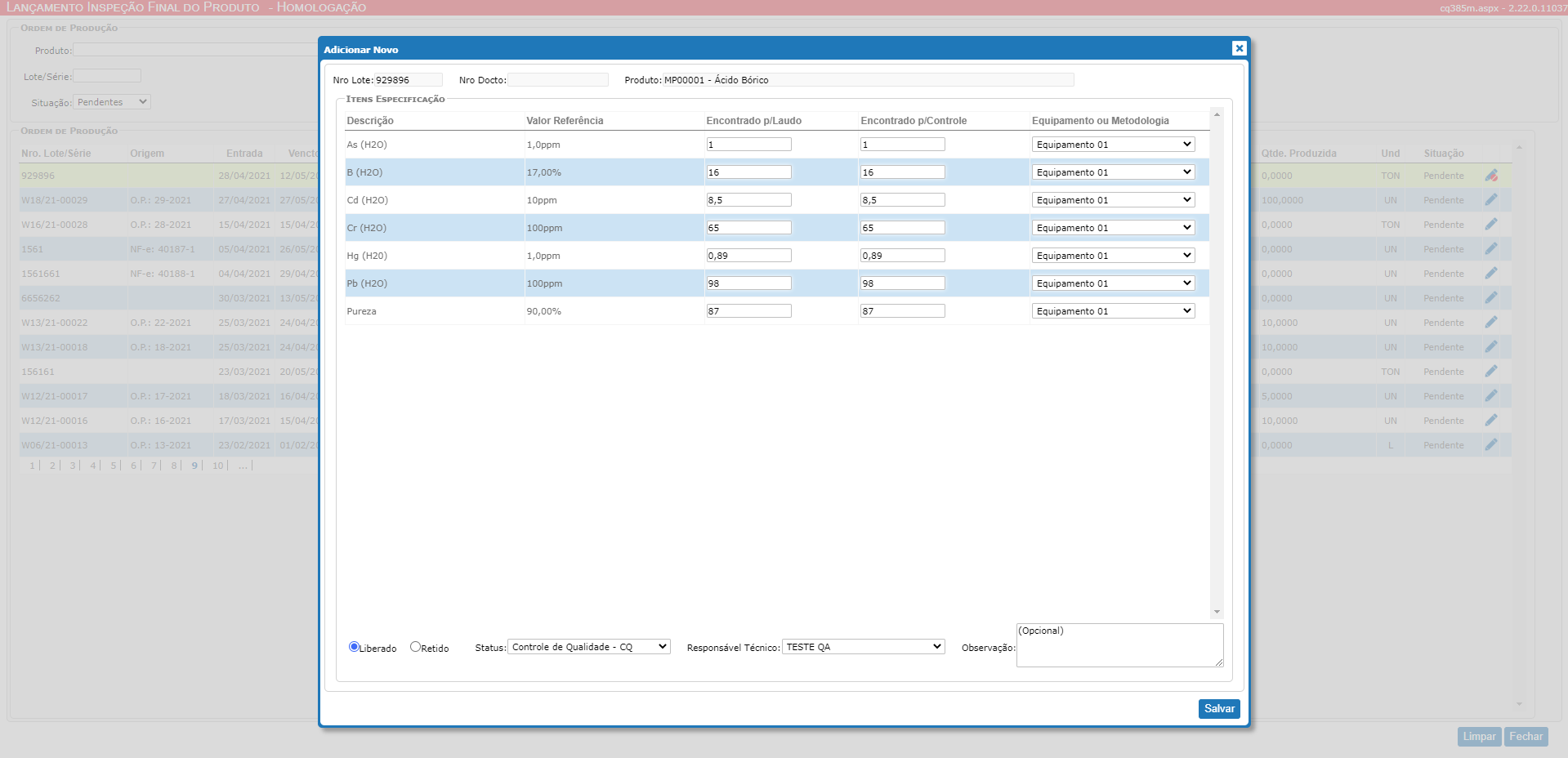Open equipment dropdown for Pureza row

[1113, 311]
